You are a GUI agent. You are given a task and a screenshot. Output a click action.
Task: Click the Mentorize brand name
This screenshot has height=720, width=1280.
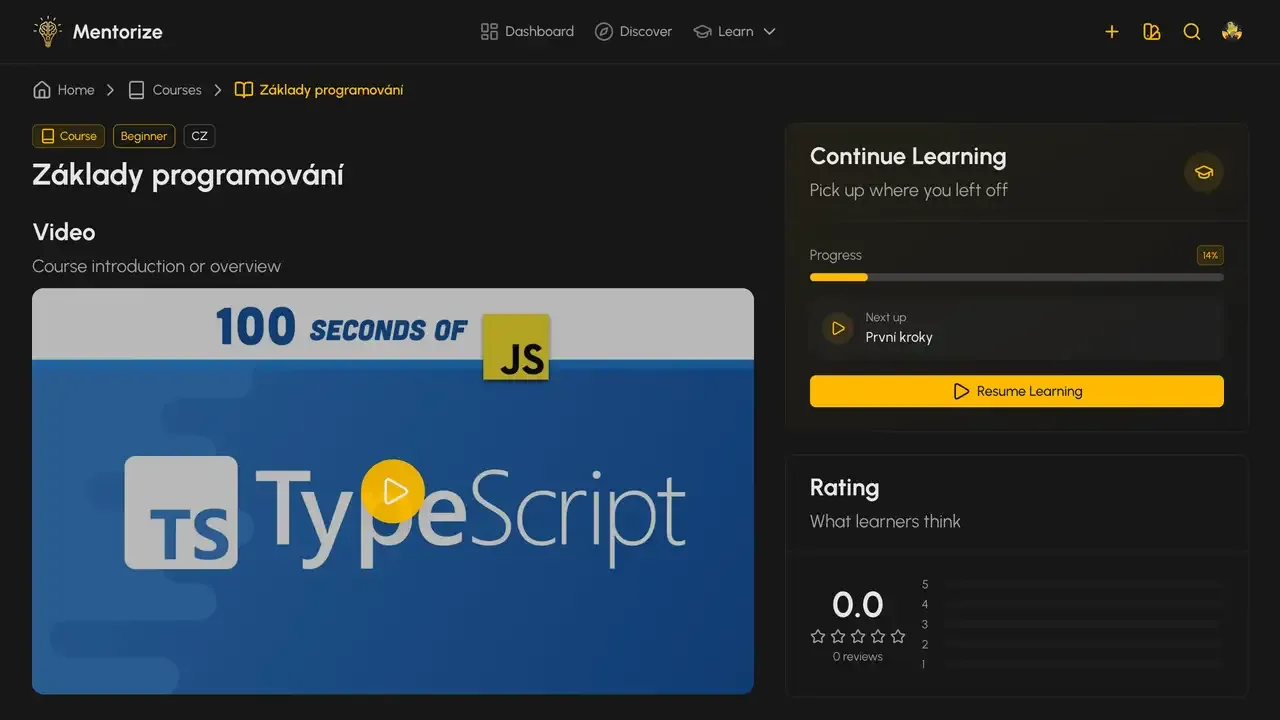click(117, 32)
